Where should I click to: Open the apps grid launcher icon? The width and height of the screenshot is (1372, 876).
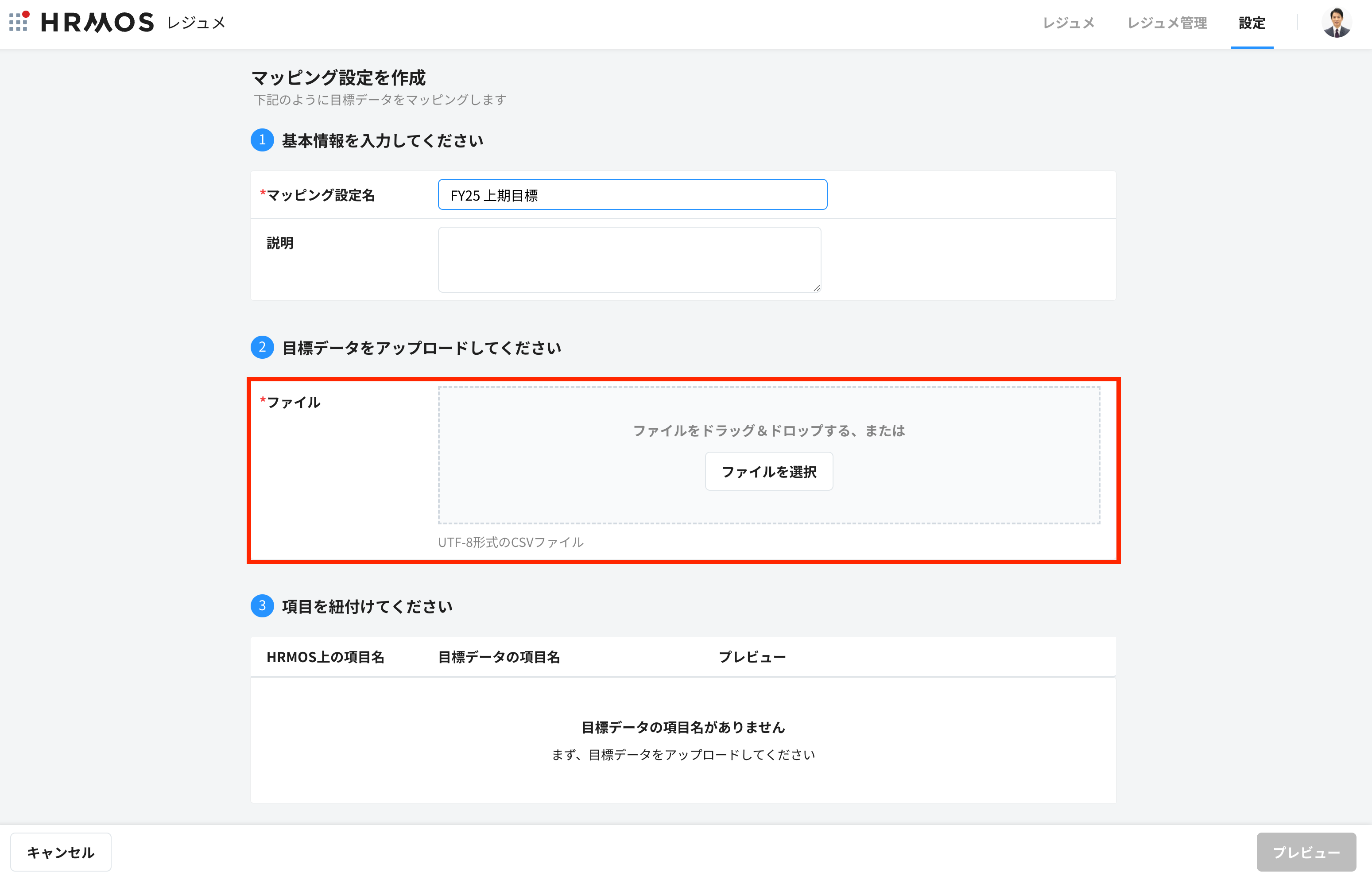19,22
